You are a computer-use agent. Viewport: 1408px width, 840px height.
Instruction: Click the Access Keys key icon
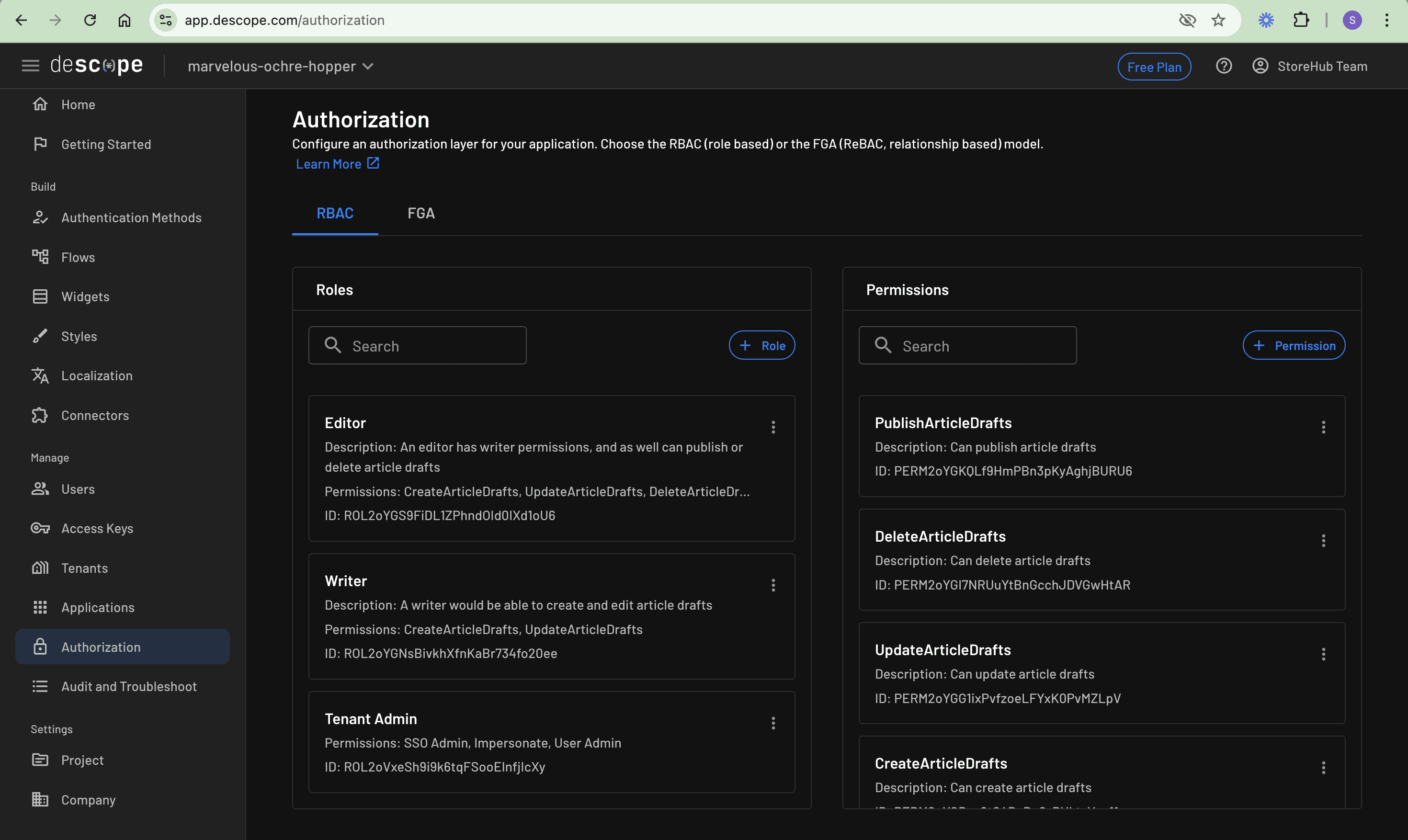40,528
